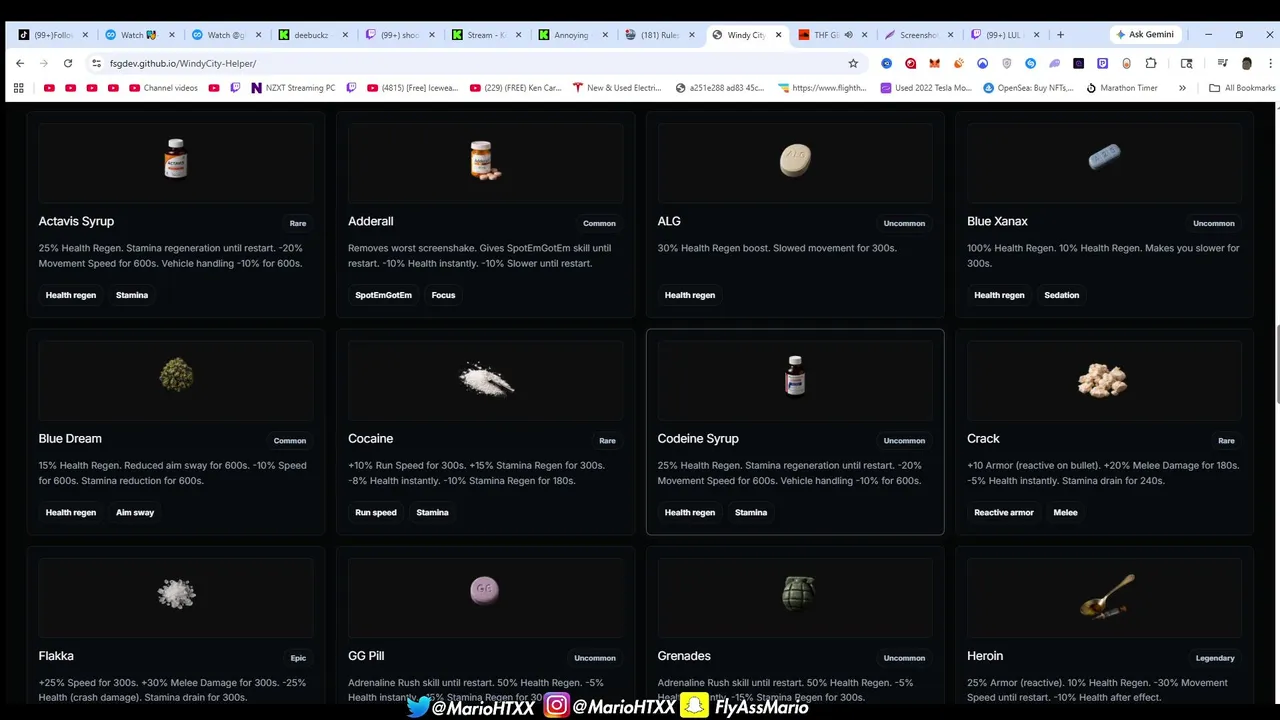The height and width of the screenshot is (720, 1280).
Task: Click the Crack rocks image
Action: click(x=1103, y=379)
